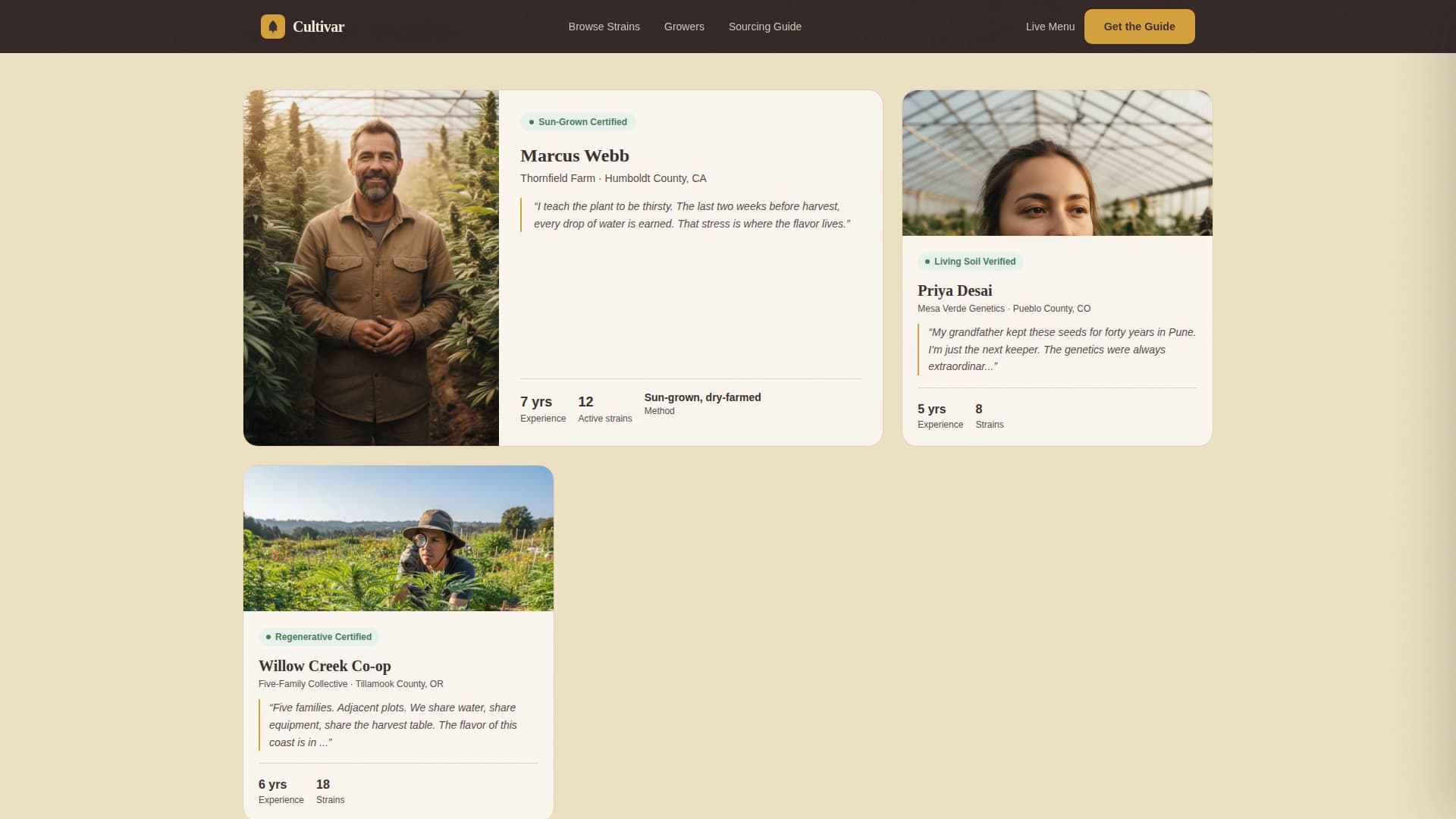The width and height of the screenshot is (1456, 819).
Task: Click the Get the Guide button
Action: click(1139, 27)
